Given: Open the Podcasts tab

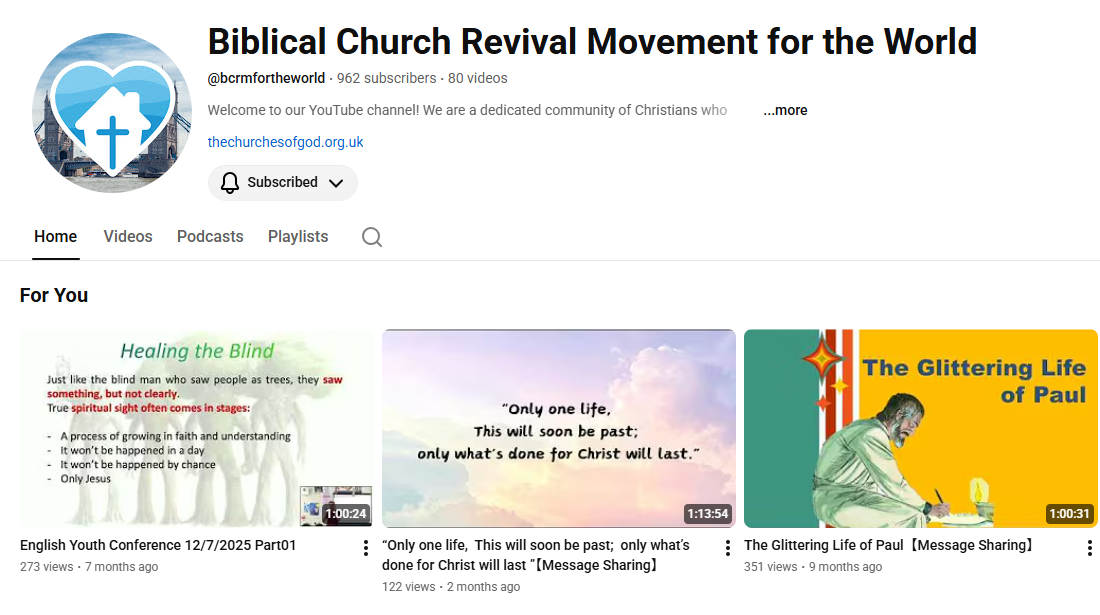Looking at the screenshot, I should coord(210,236).
